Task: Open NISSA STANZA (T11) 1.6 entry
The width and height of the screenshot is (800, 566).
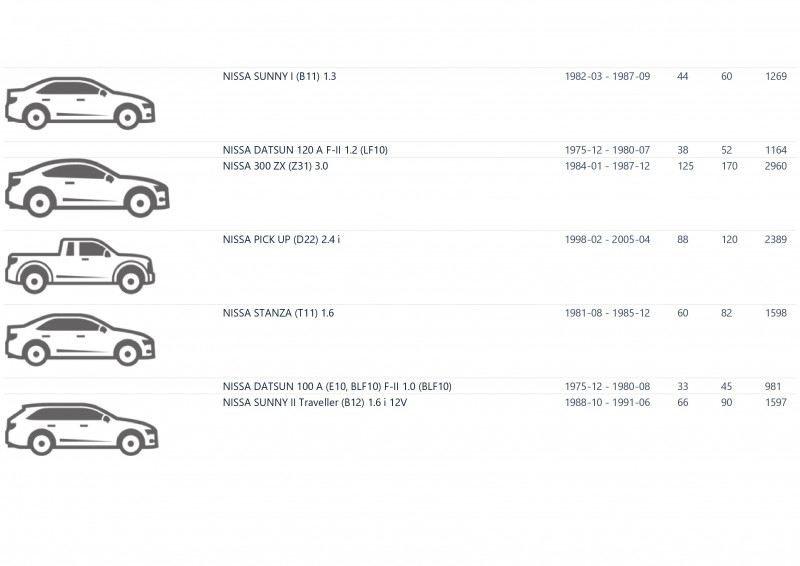Action: point(278,313)
